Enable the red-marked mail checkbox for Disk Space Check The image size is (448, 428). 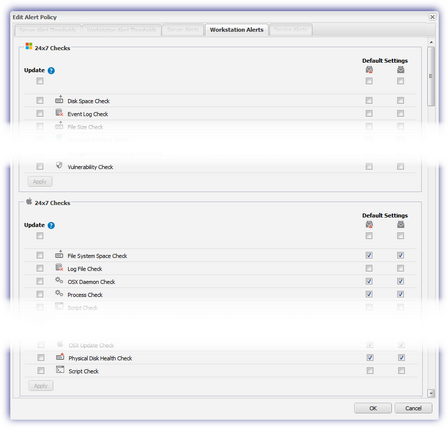tap(369, 101)
